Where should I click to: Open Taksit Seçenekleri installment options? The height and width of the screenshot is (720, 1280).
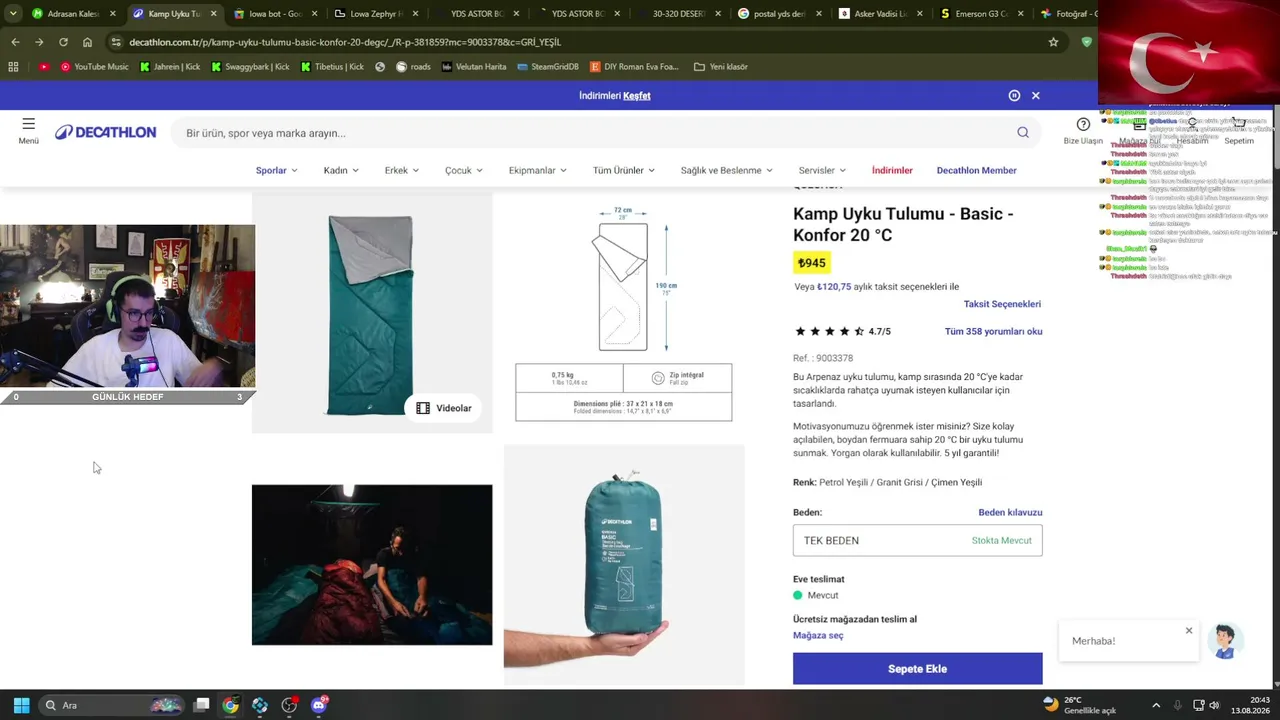pos(1002,304)
